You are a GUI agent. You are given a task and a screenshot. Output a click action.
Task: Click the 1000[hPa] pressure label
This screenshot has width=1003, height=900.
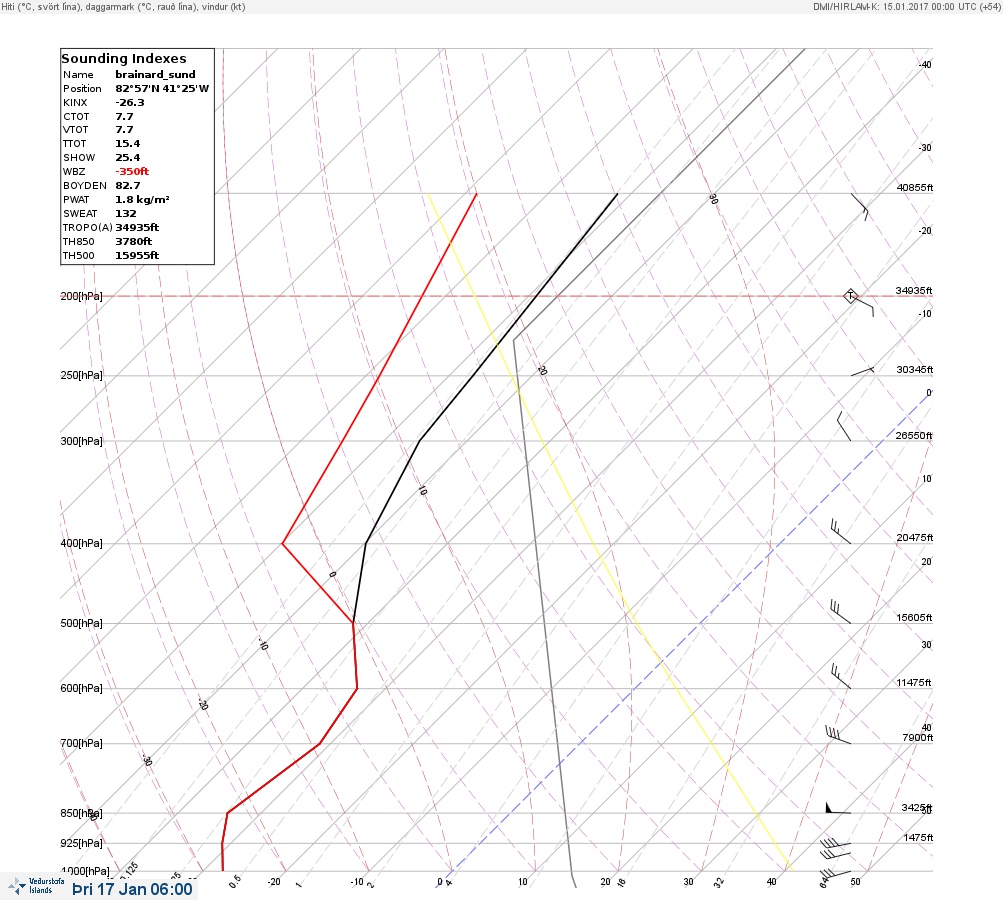click(85, 871)
